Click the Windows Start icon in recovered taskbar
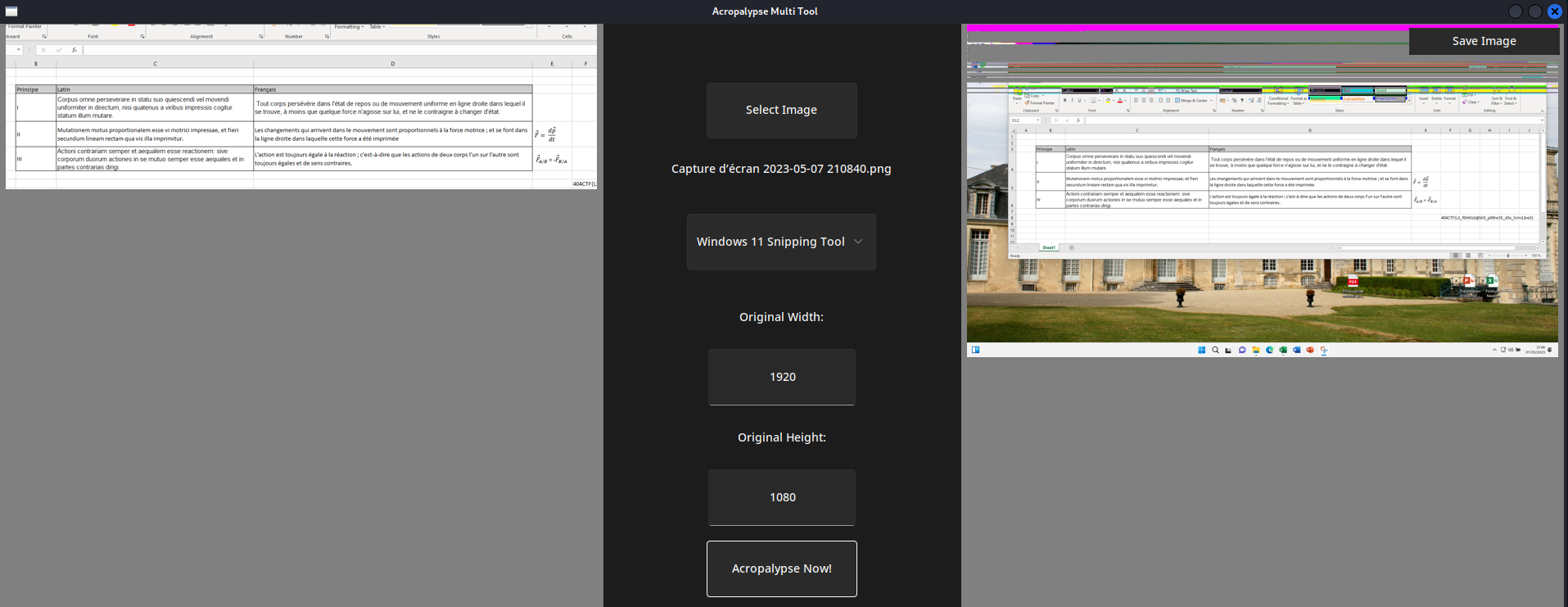Image resolution: width=1568 pixels, height=607 pixels. tap(1201, 350)
